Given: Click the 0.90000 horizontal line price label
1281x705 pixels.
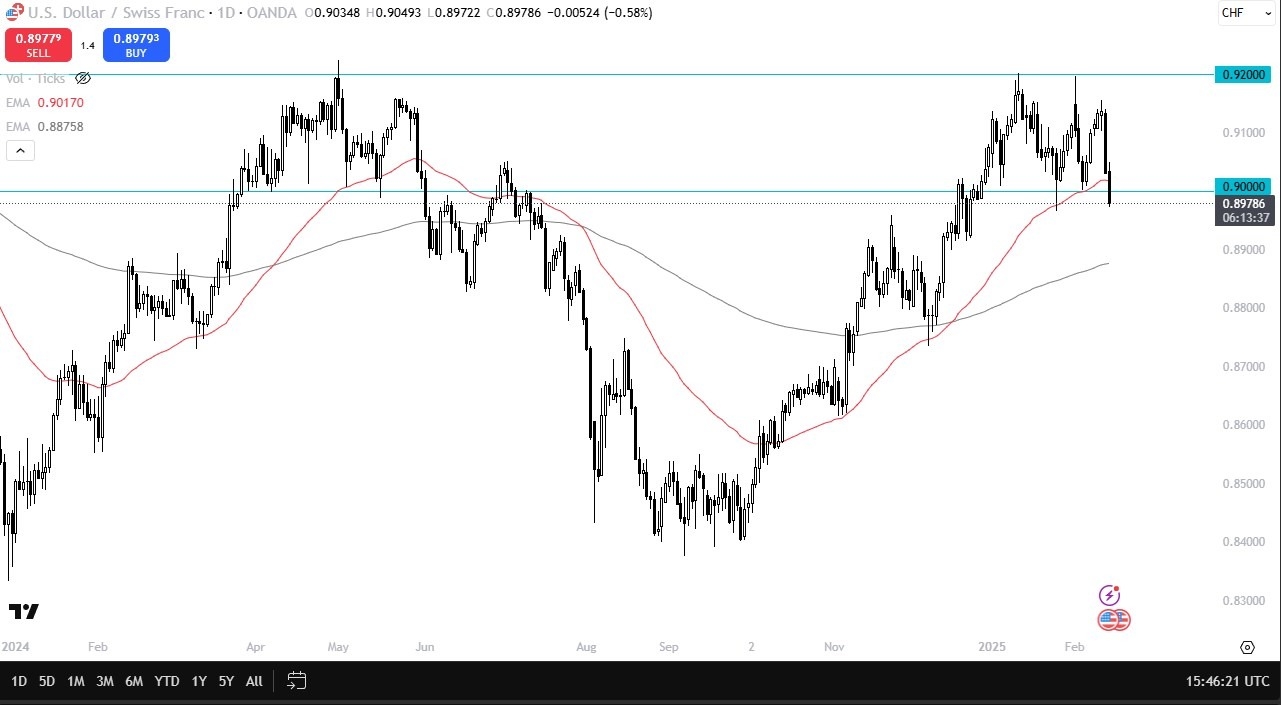Looking at the screenshot, I should click(1243, 186).
